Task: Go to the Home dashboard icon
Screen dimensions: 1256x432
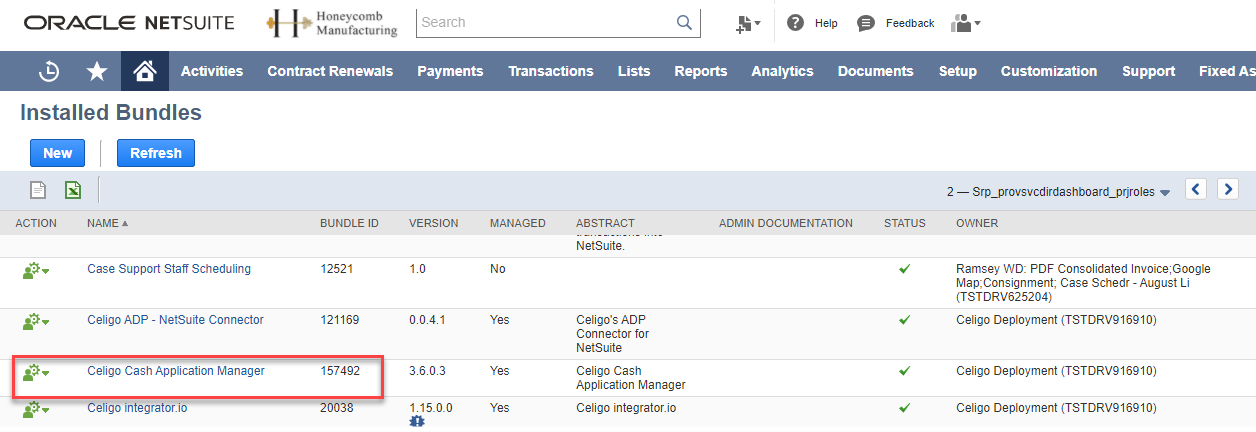Action: pos(145,71)
